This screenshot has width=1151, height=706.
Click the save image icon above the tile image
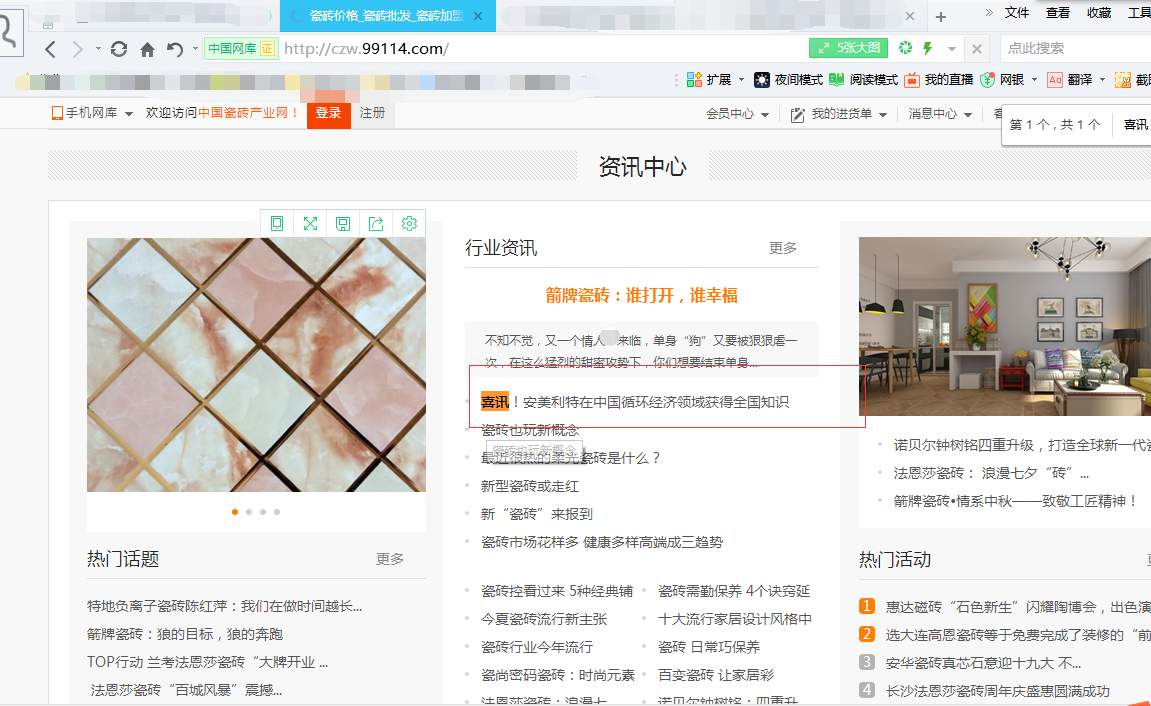click(343, 223)
